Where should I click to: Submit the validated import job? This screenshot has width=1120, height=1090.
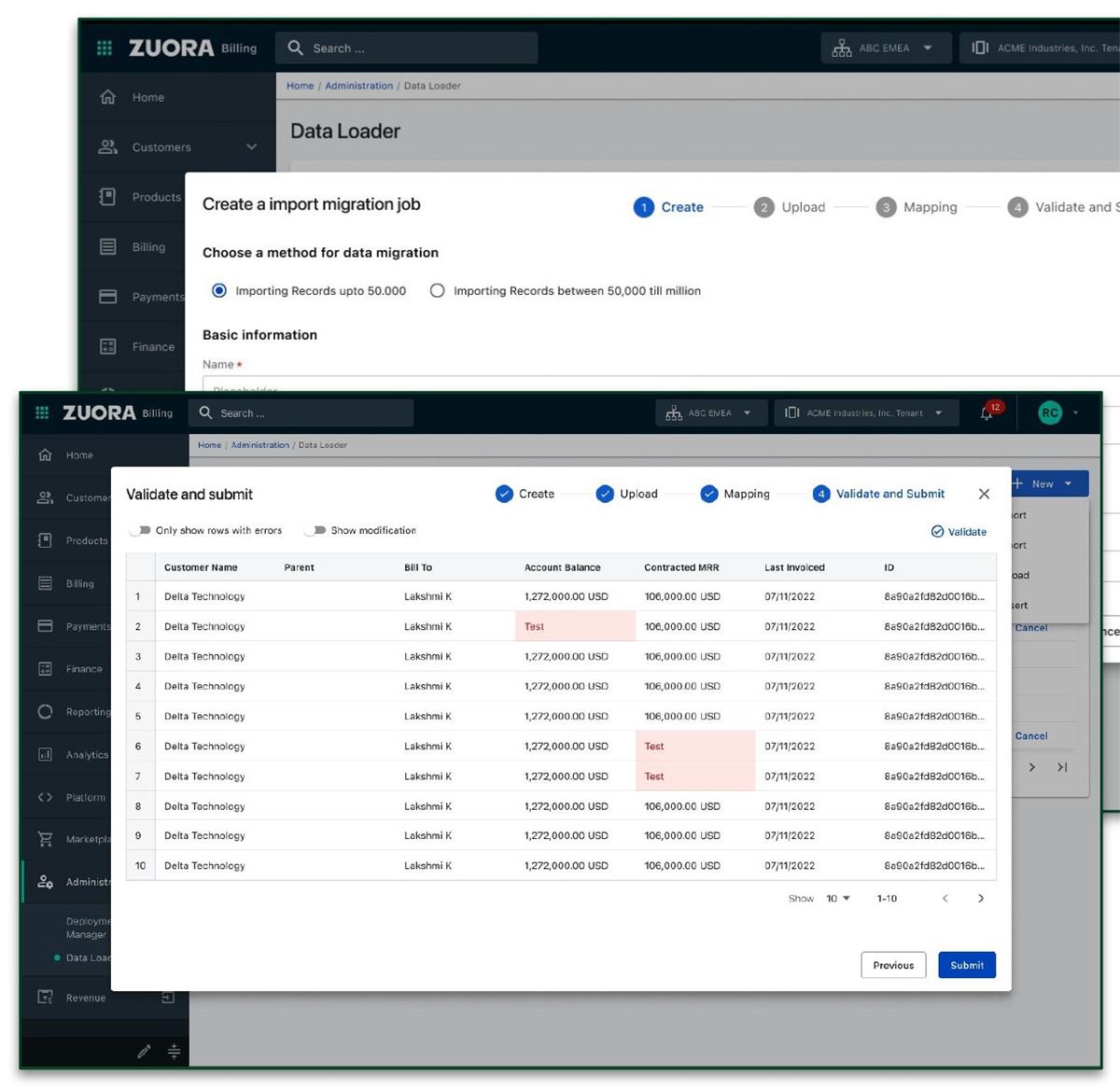(966, 965)
